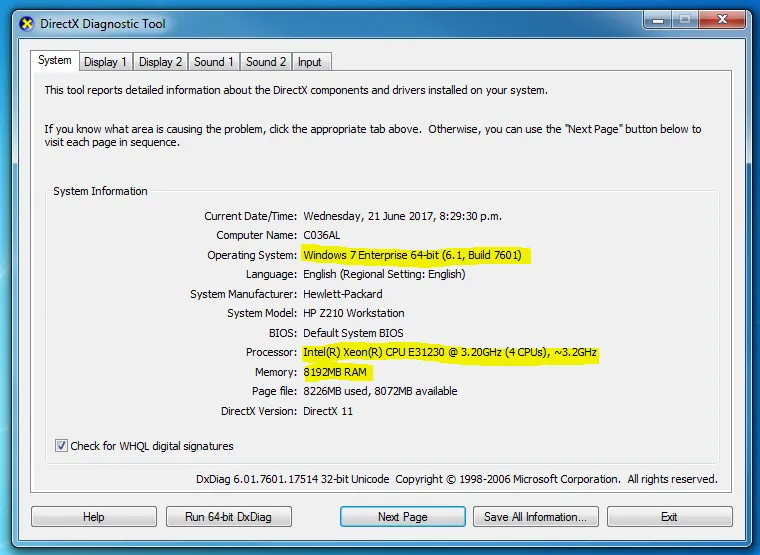
Task: Close the window with the red X
Action: (722, 19)
